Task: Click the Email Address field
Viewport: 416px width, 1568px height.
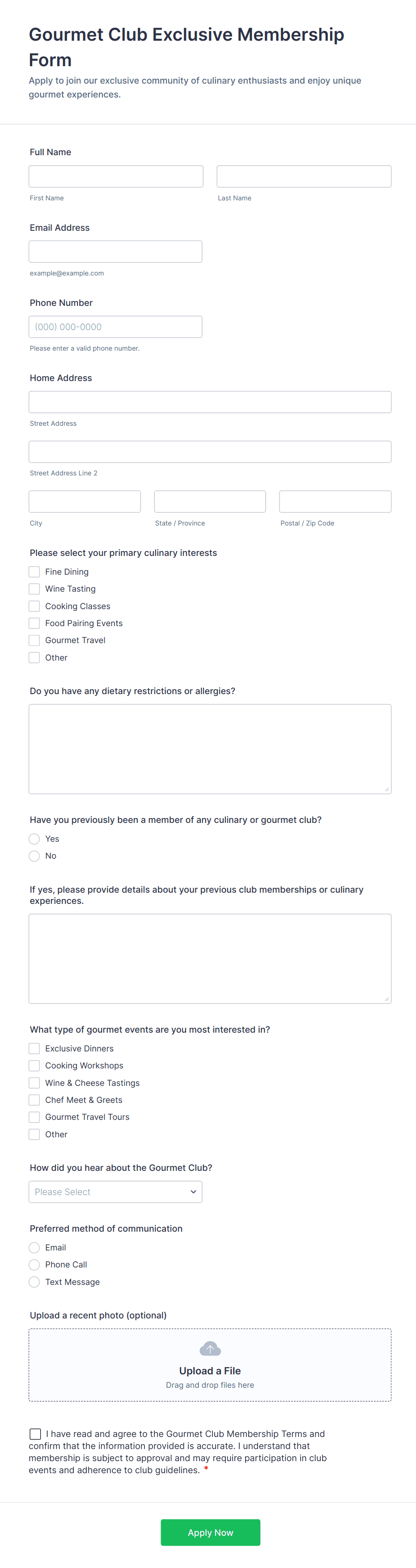Action: [115, 251]
